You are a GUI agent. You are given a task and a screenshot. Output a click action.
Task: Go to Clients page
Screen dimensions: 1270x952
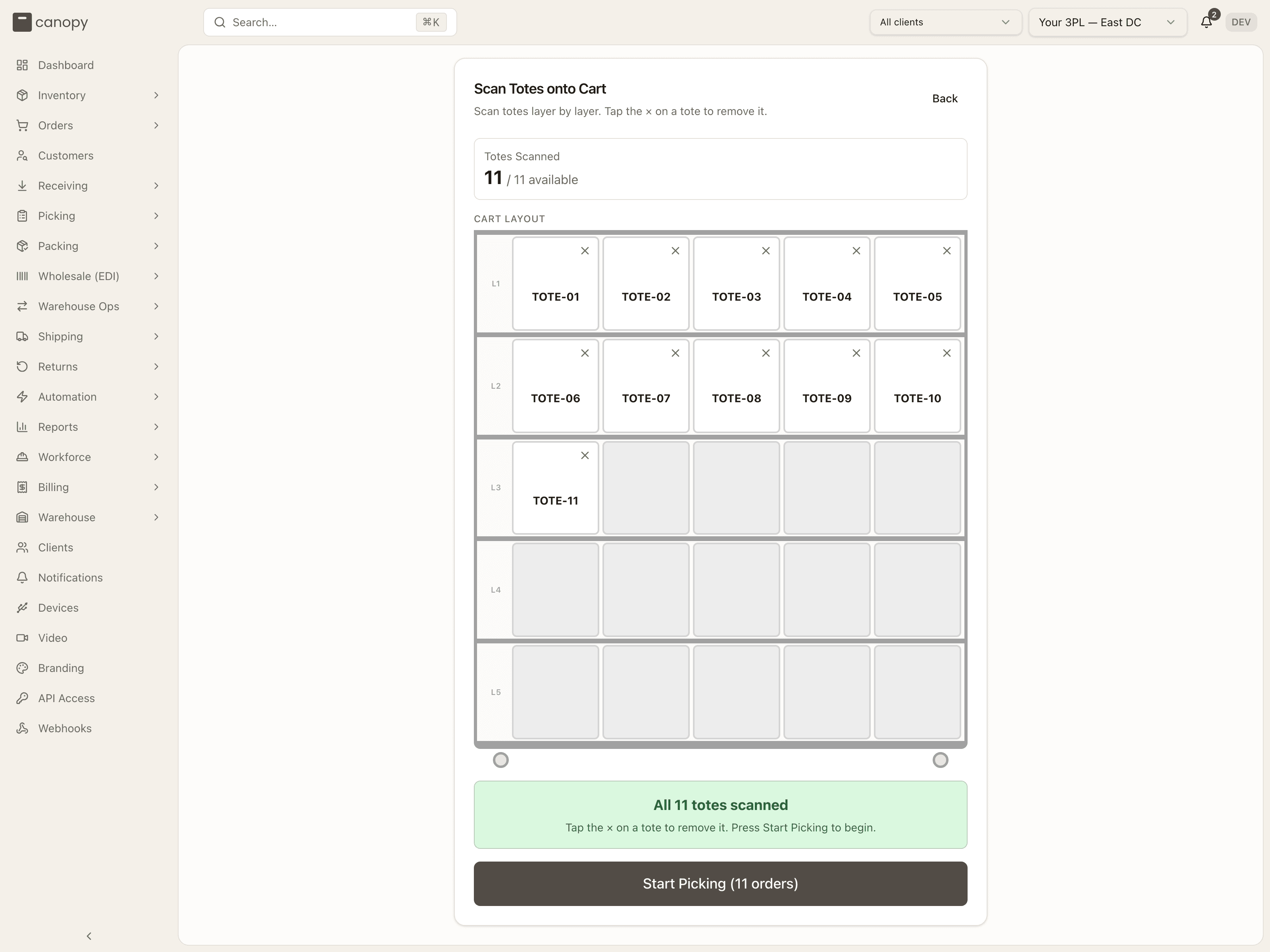(x=89, y=547)
